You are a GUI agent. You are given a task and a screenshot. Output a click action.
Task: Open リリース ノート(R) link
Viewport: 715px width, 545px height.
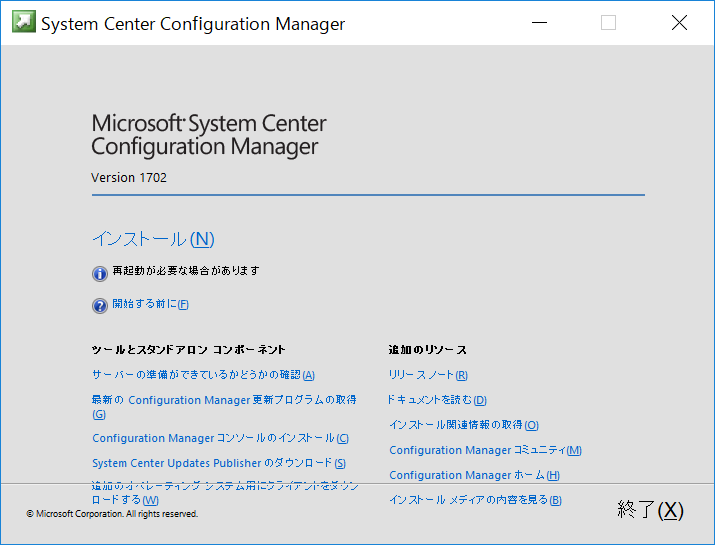coord(428,375)
